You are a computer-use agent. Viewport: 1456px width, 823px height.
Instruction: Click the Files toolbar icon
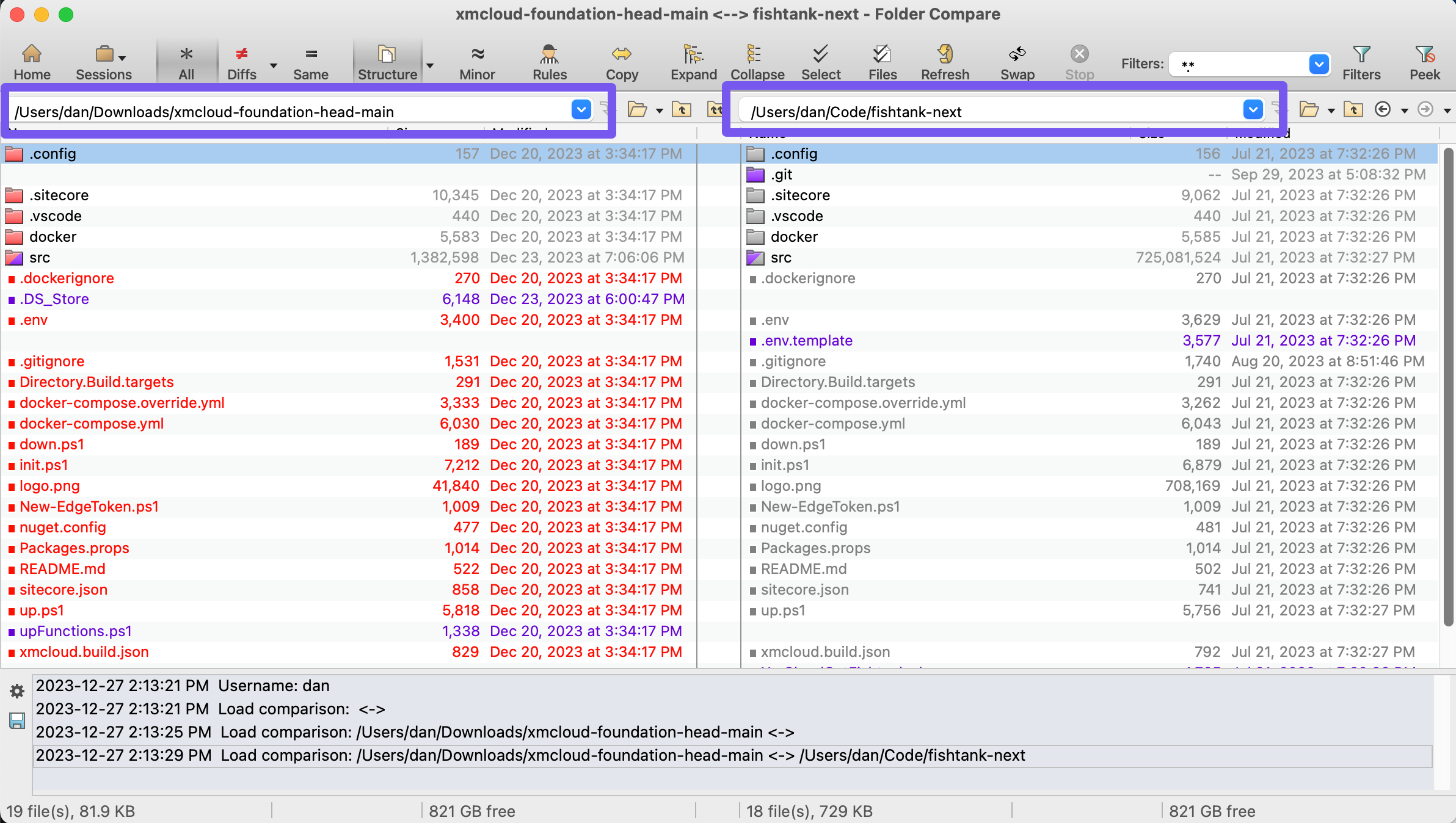point(883,62)
